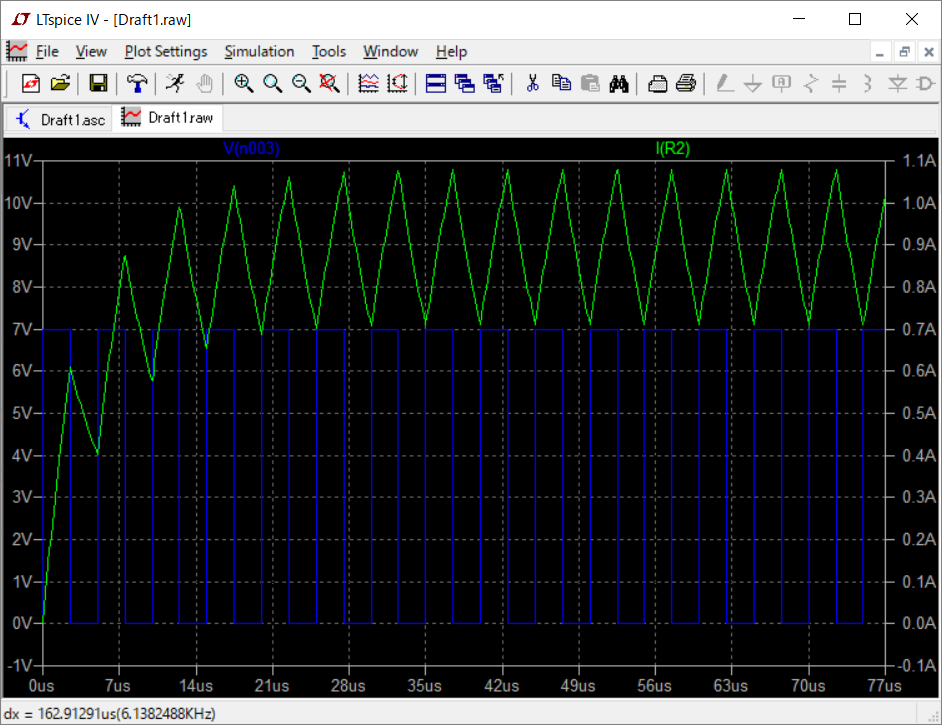Click the Autorange axes icon
The image size is (942, 725).
click(397, 83)
